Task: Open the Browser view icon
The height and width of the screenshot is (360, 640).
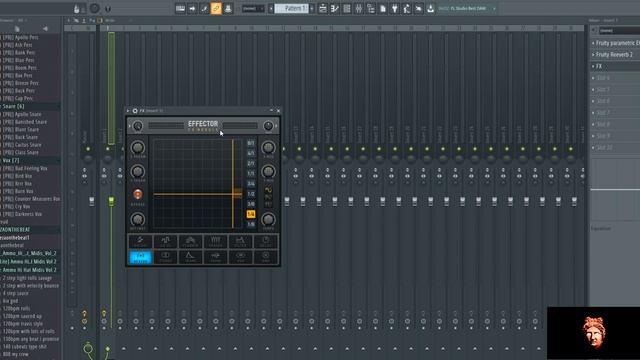Action: [371, 8]
